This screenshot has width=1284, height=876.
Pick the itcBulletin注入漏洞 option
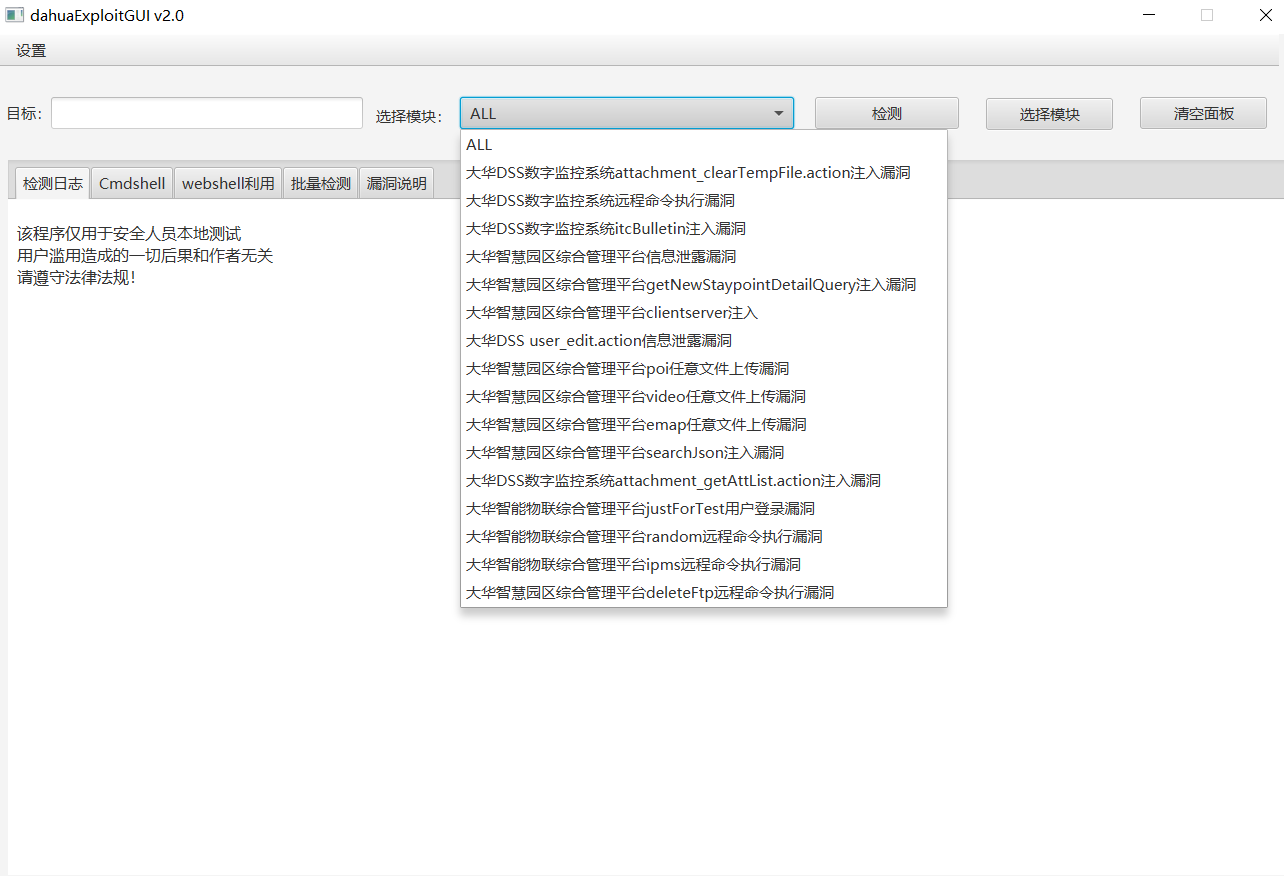(x=704, y=229)
